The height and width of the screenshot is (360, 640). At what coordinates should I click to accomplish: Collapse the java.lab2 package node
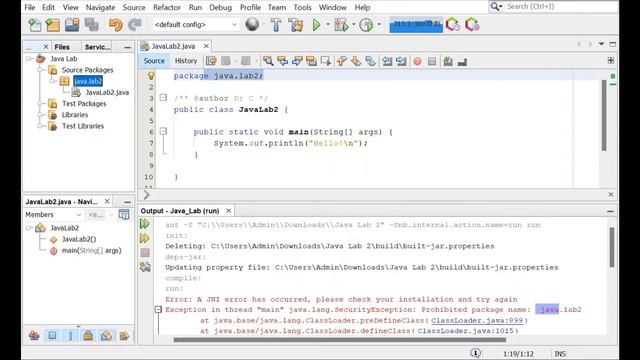53,81
